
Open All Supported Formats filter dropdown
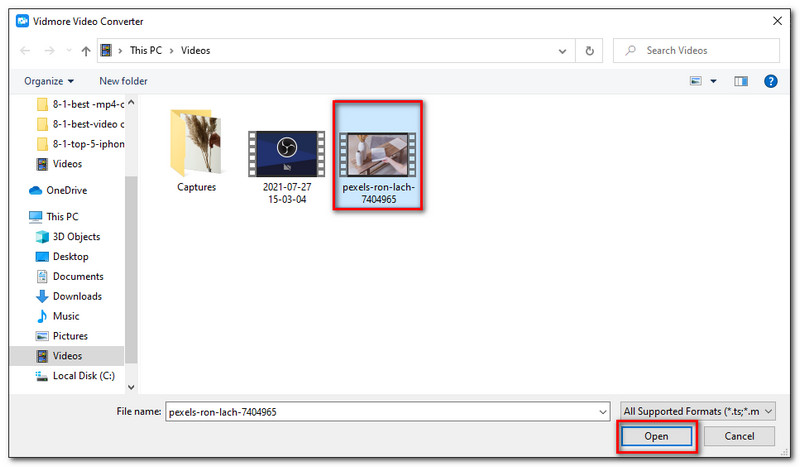click(x=697, y=411)
